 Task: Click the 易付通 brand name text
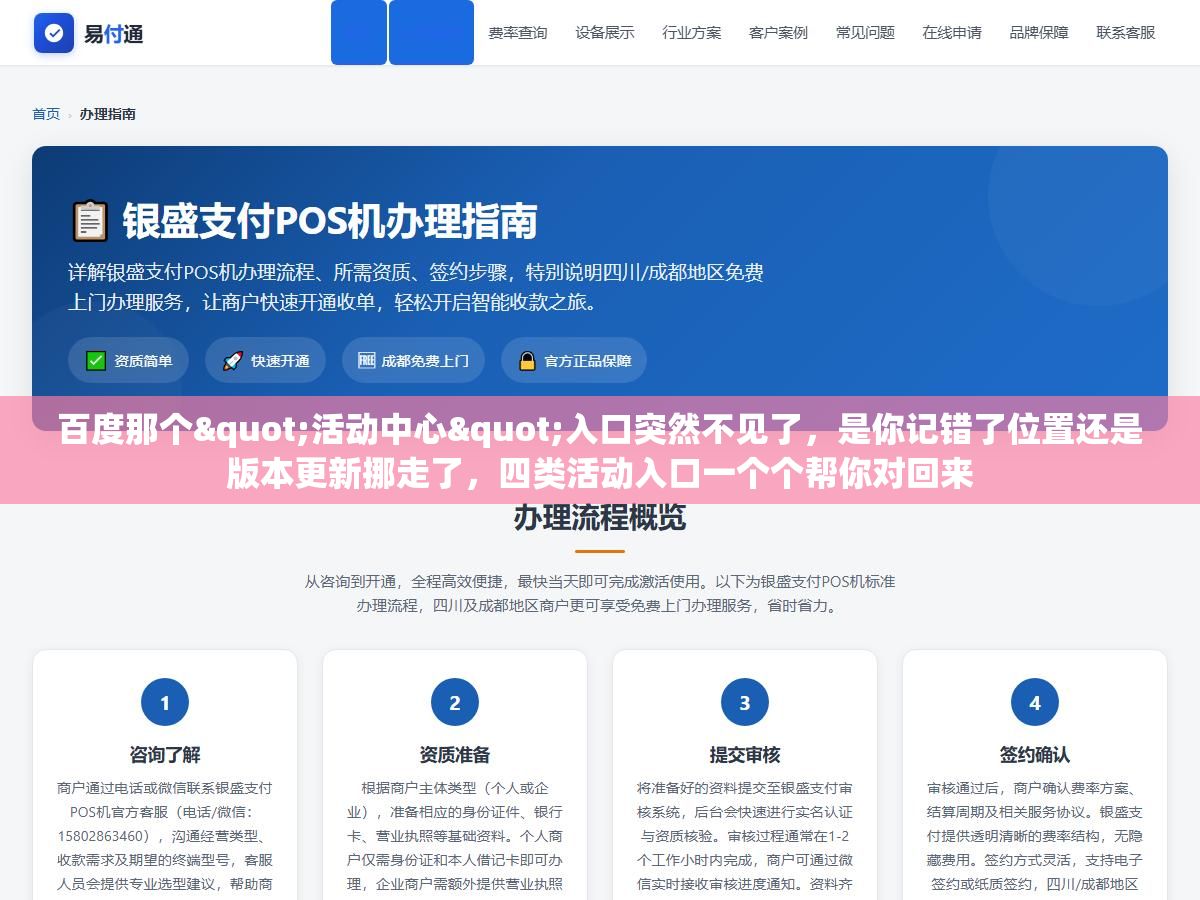(x=113, y=33)
